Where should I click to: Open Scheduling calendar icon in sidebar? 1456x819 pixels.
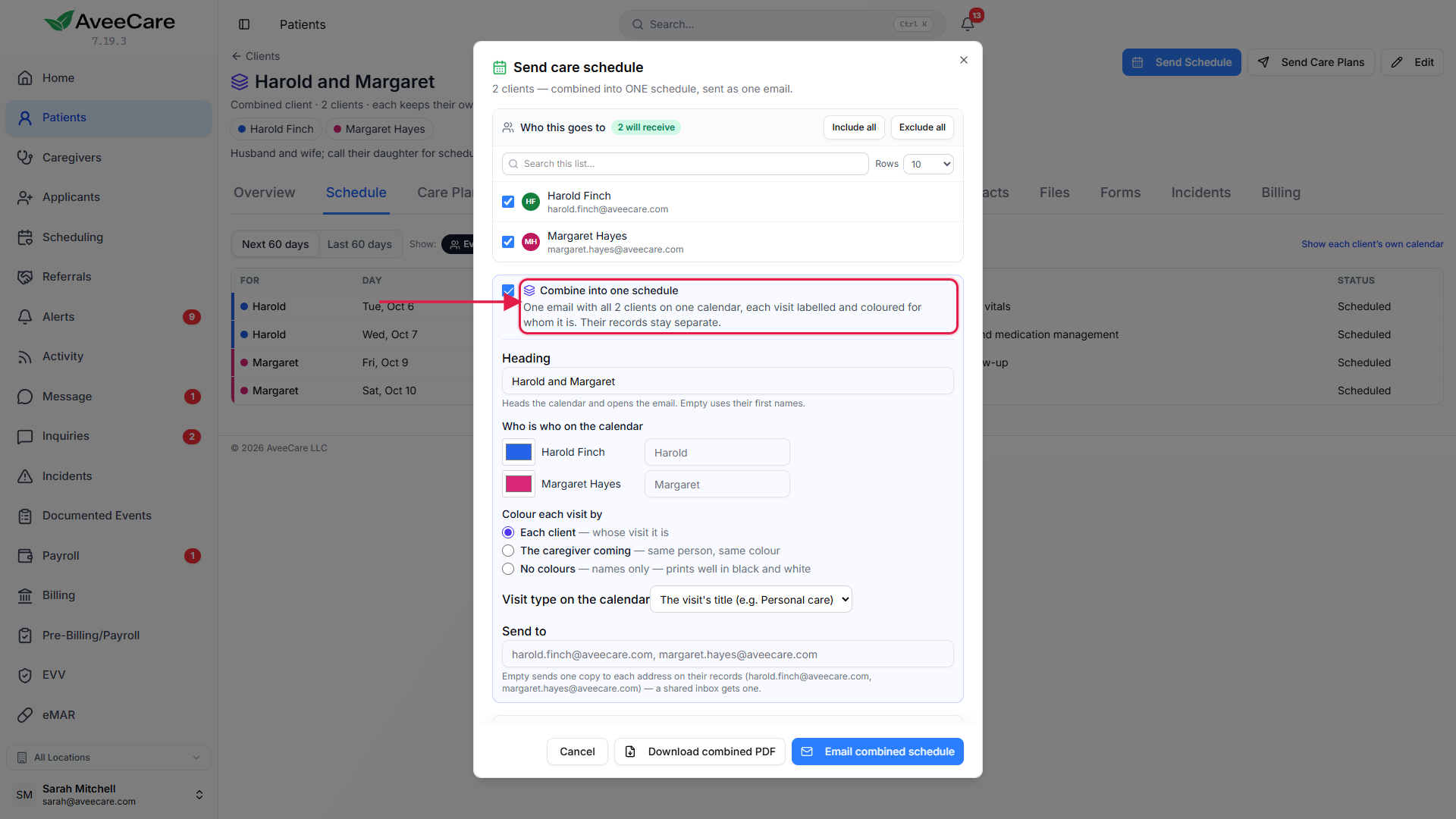(x=25, y=237)
